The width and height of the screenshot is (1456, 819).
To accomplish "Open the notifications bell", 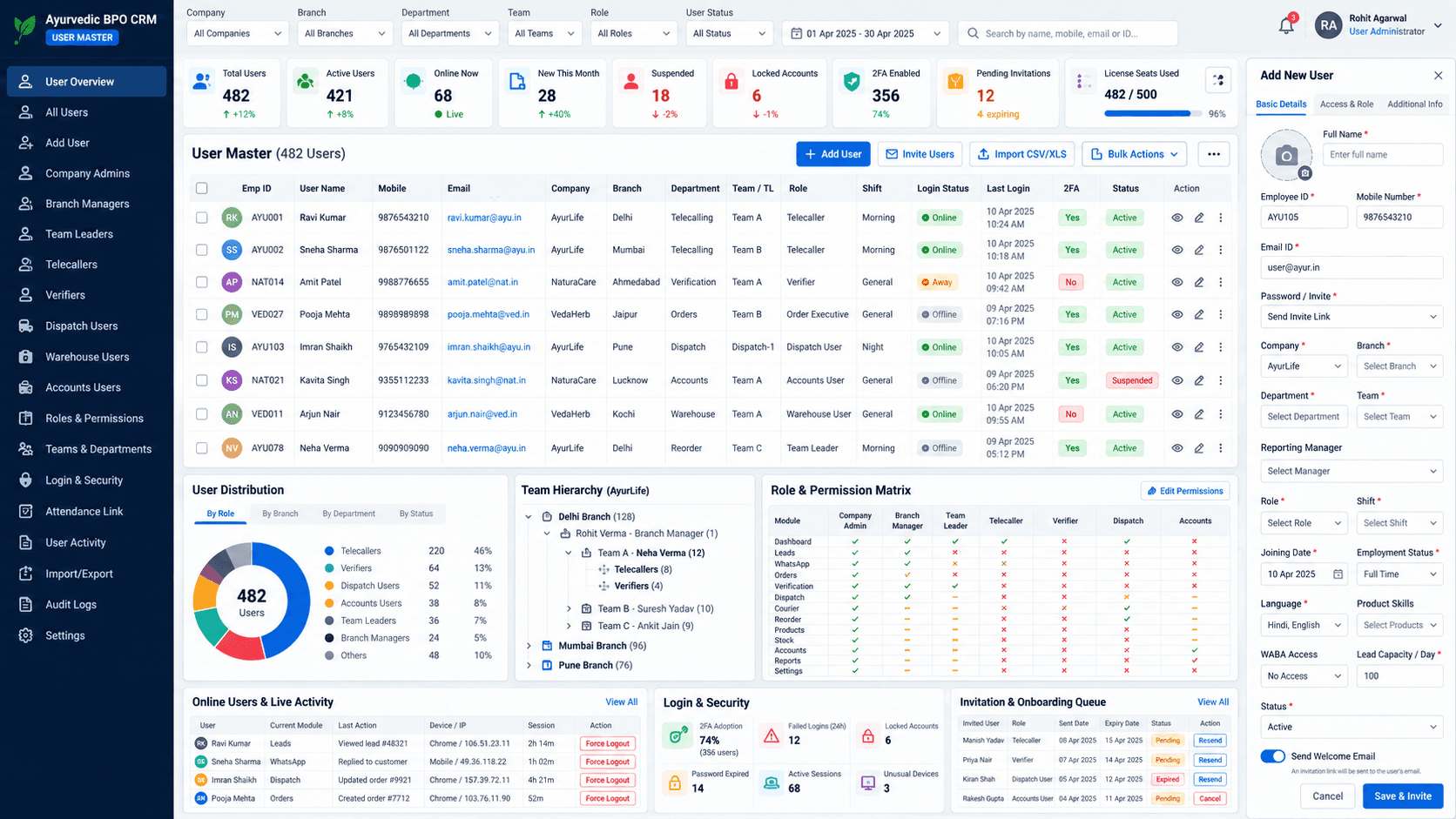I will (x=1286, y=26).
